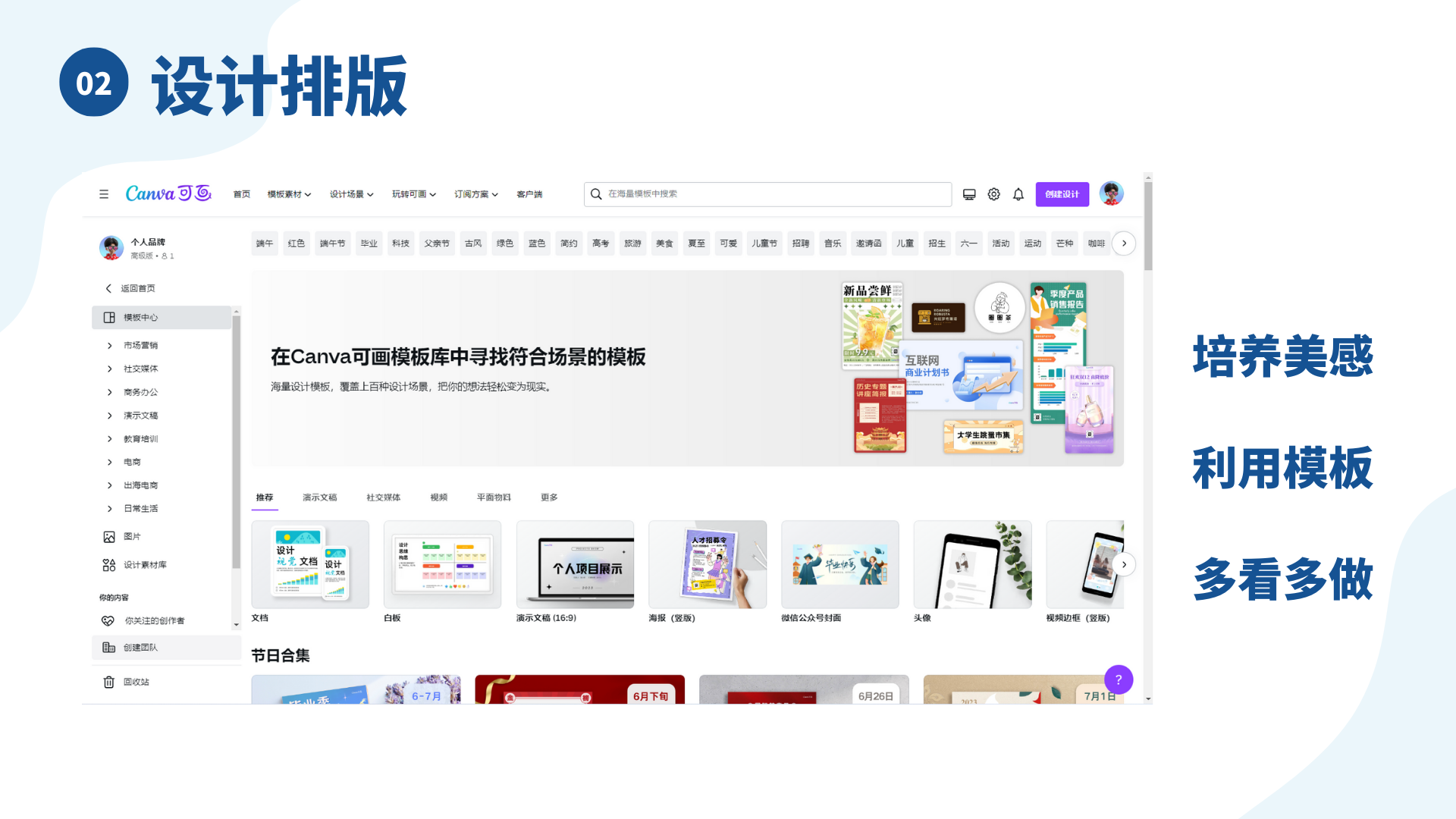This screenshot has width=1456, height=819.
Task: Click the 创建团队 building icon
Action: coord(109,648)
